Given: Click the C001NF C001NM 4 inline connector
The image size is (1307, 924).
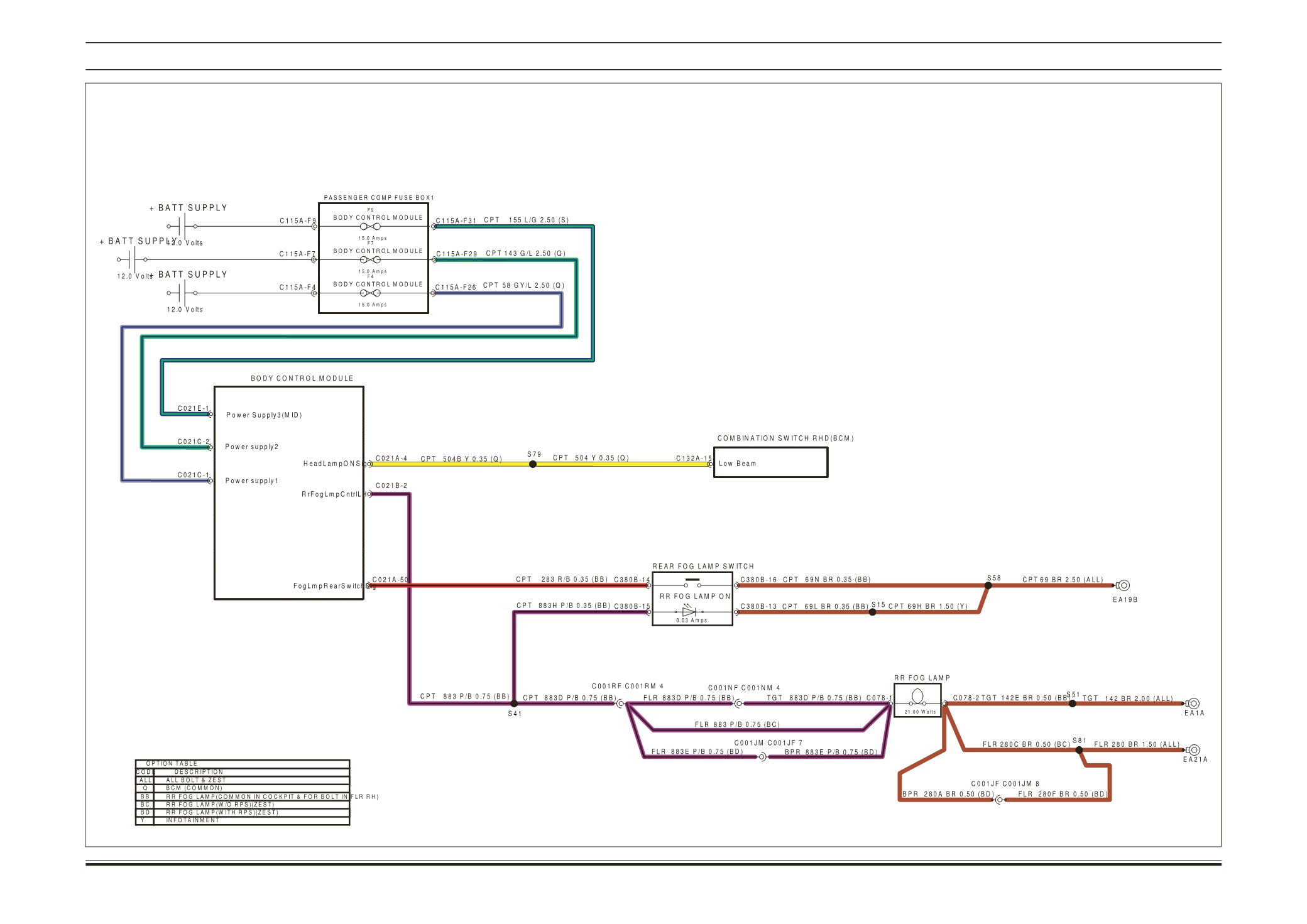Looking at the screenshot, I should [x=738, y=704].
